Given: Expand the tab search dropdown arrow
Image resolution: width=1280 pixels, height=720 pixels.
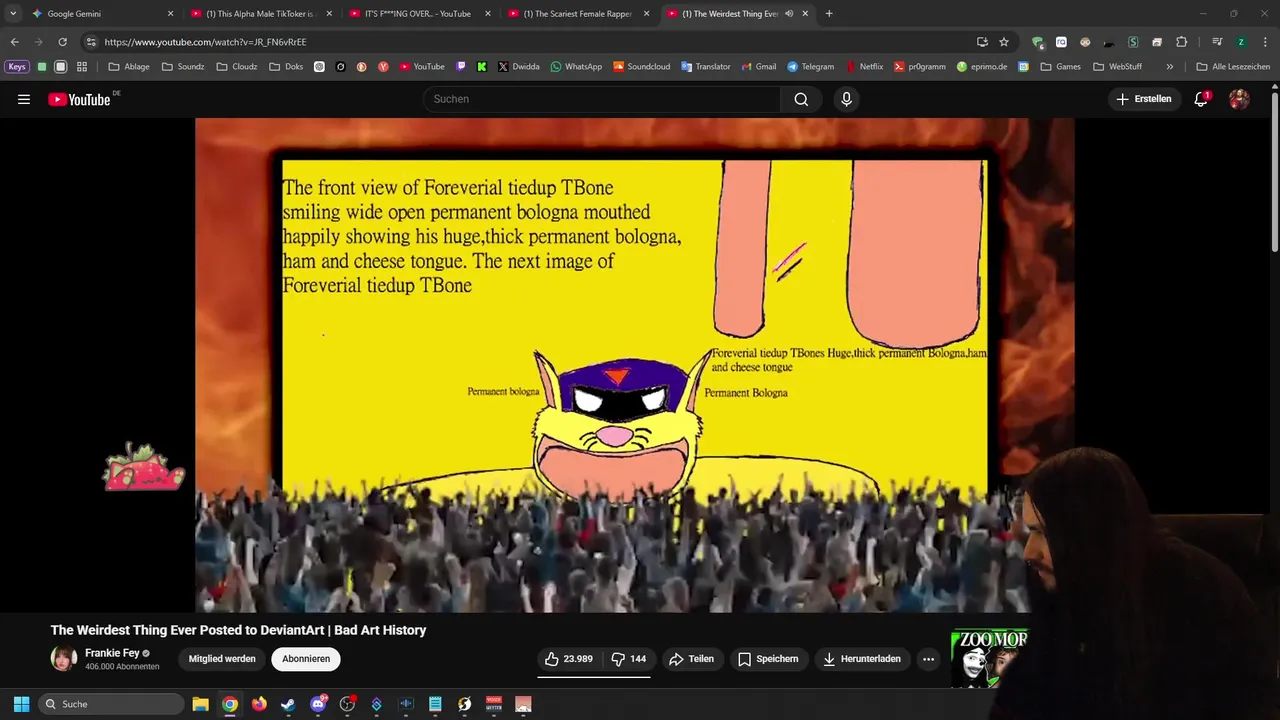Looking at the screenshot, I should click(x=13, y=14).
